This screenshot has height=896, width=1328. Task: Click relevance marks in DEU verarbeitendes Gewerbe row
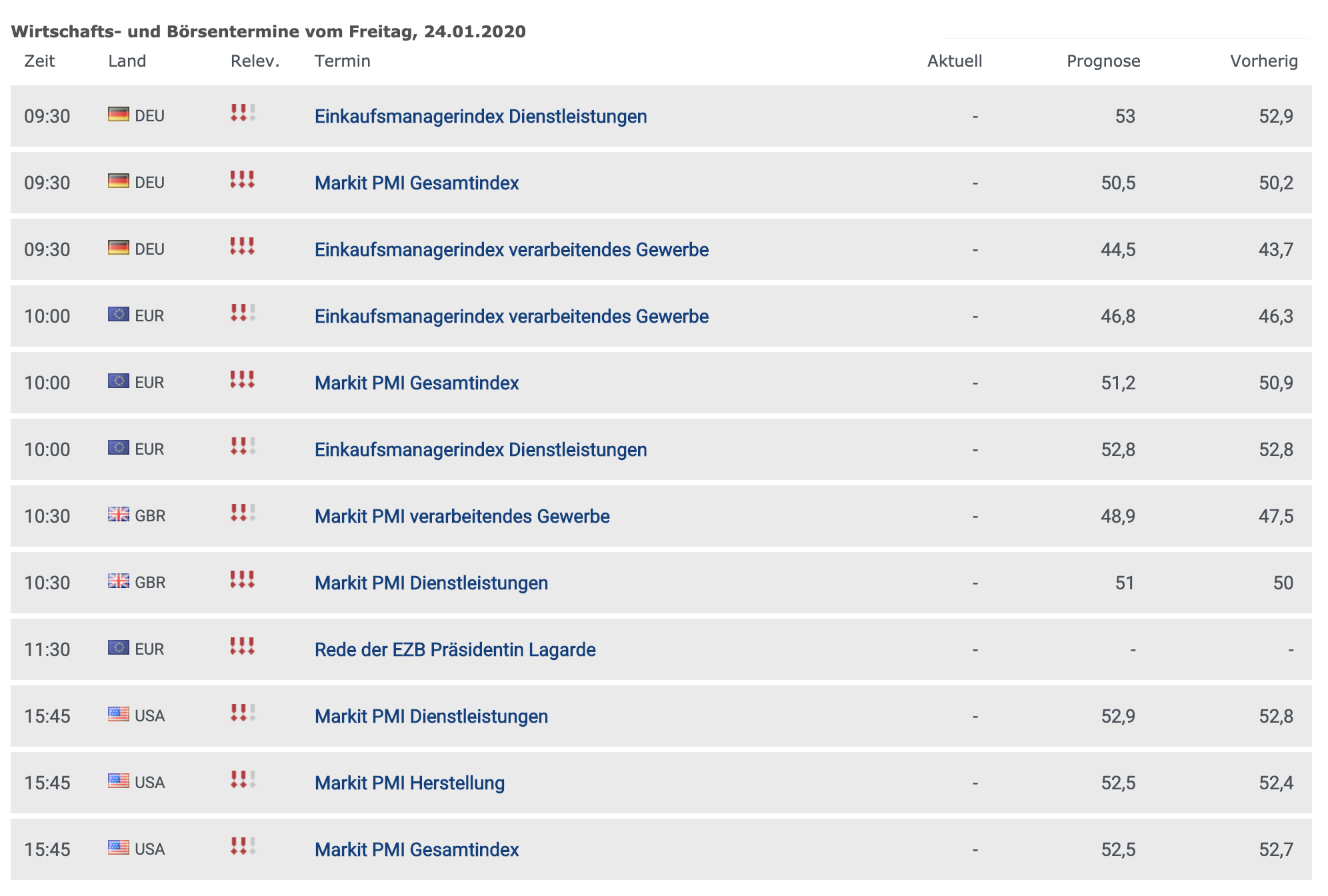click(x=243, y=246)
